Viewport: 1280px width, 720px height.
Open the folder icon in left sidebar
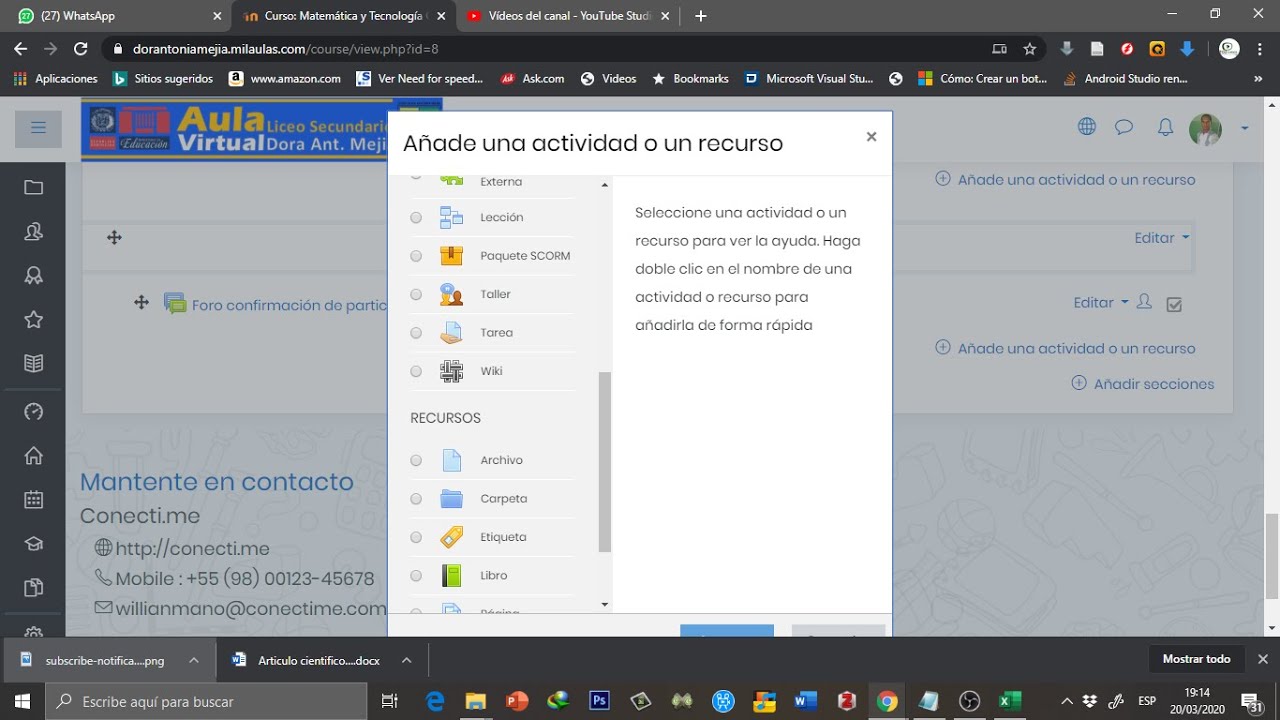click(x=33, y=187)
